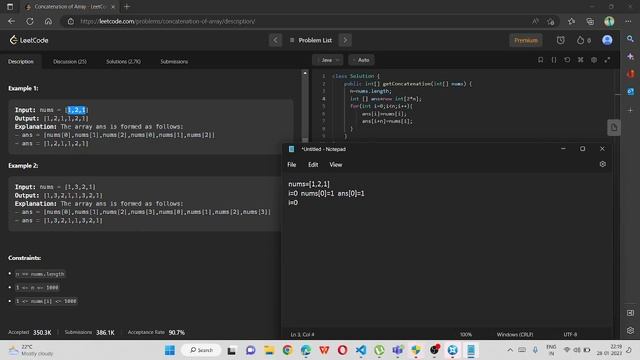Click Accepted 350.3K statistic

click(x=30, y=332)
